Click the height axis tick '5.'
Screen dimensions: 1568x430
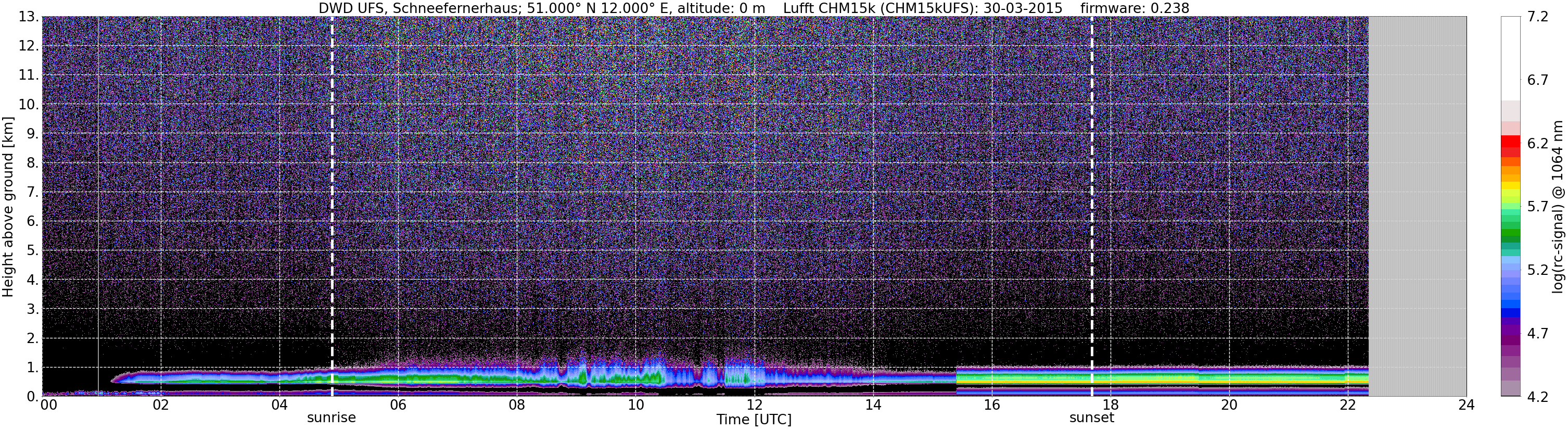[32, 251]
